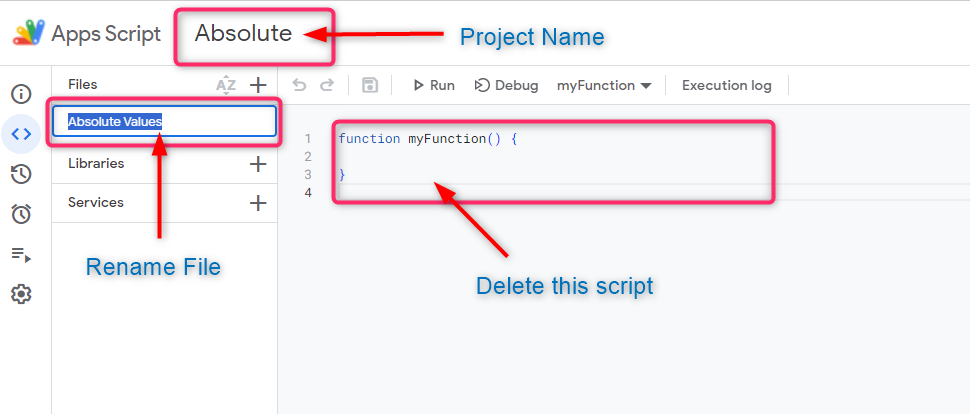Add a library with plus icon
Viewport: 970px width, 414px height.
pos(258,164)
